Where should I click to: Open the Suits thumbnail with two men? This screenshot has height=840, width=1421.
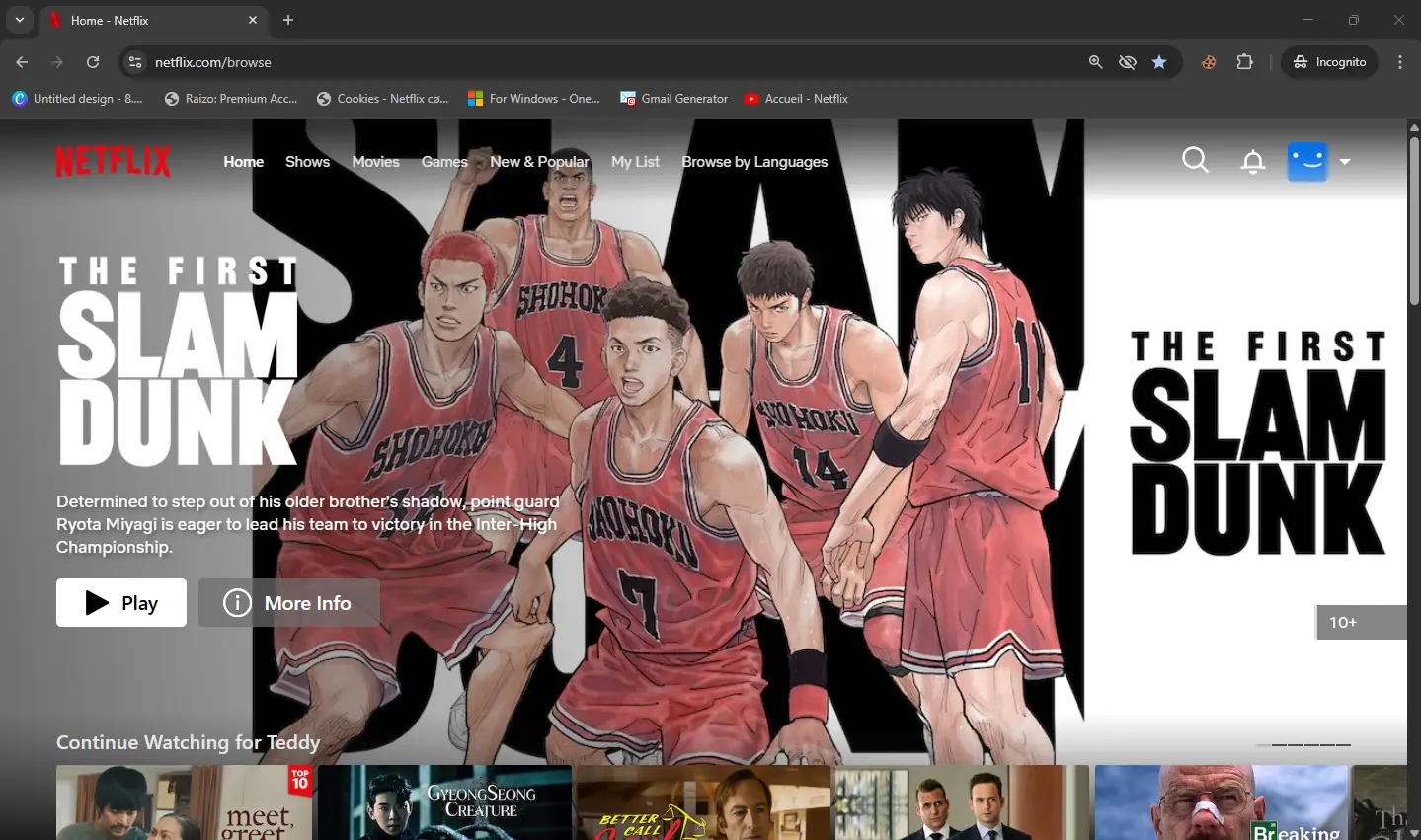(962, 802)
